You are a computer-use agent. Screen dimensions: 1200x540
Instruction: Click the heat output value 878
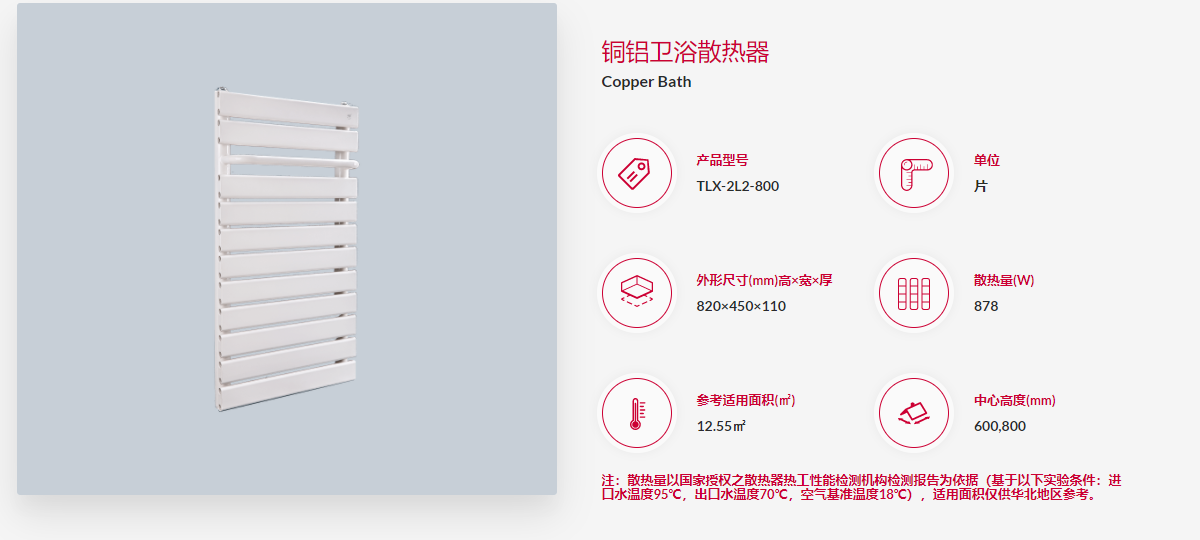point(986,306)
